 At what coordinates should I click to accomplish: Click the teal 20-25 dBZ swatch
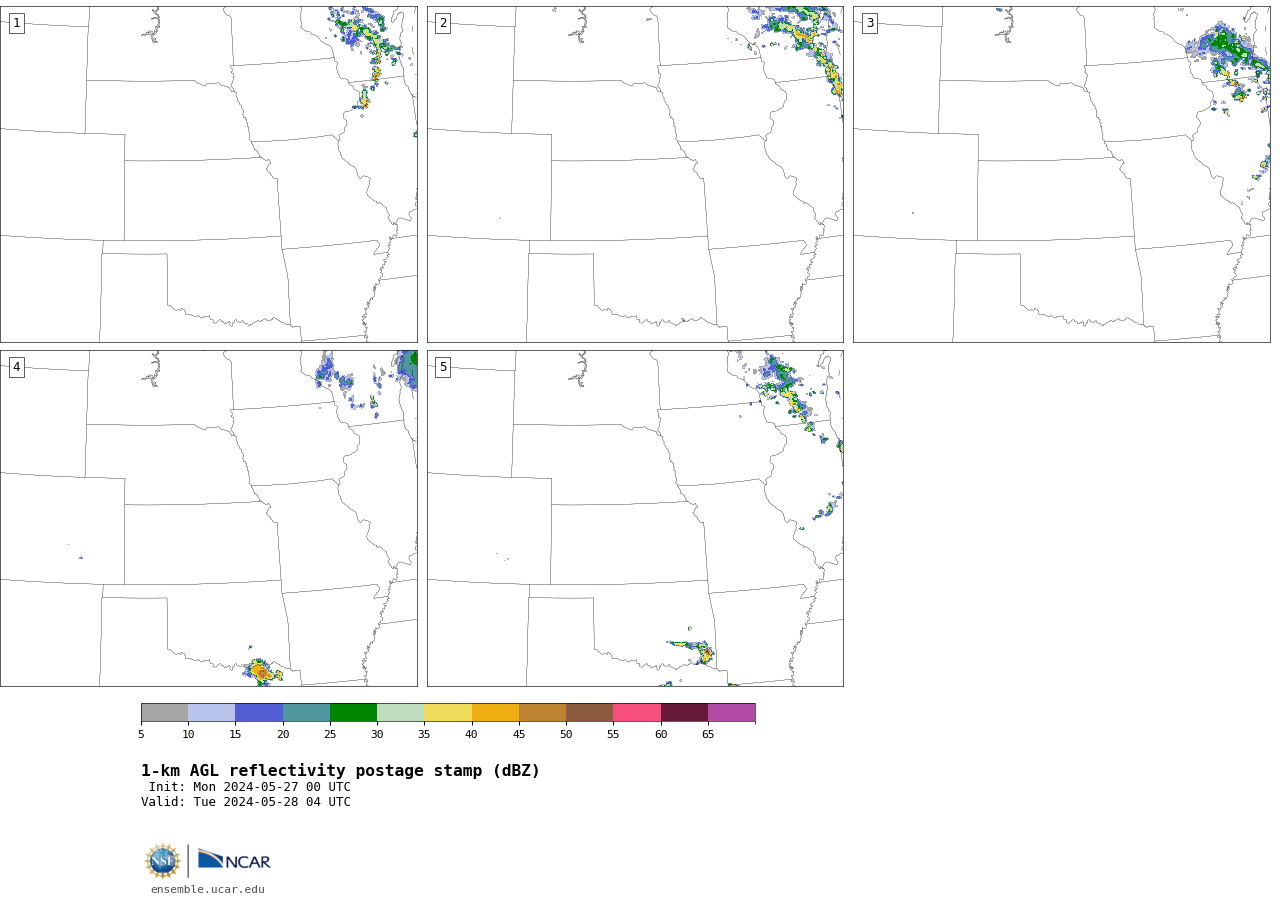pyautogui.click(x=306, y=713)
